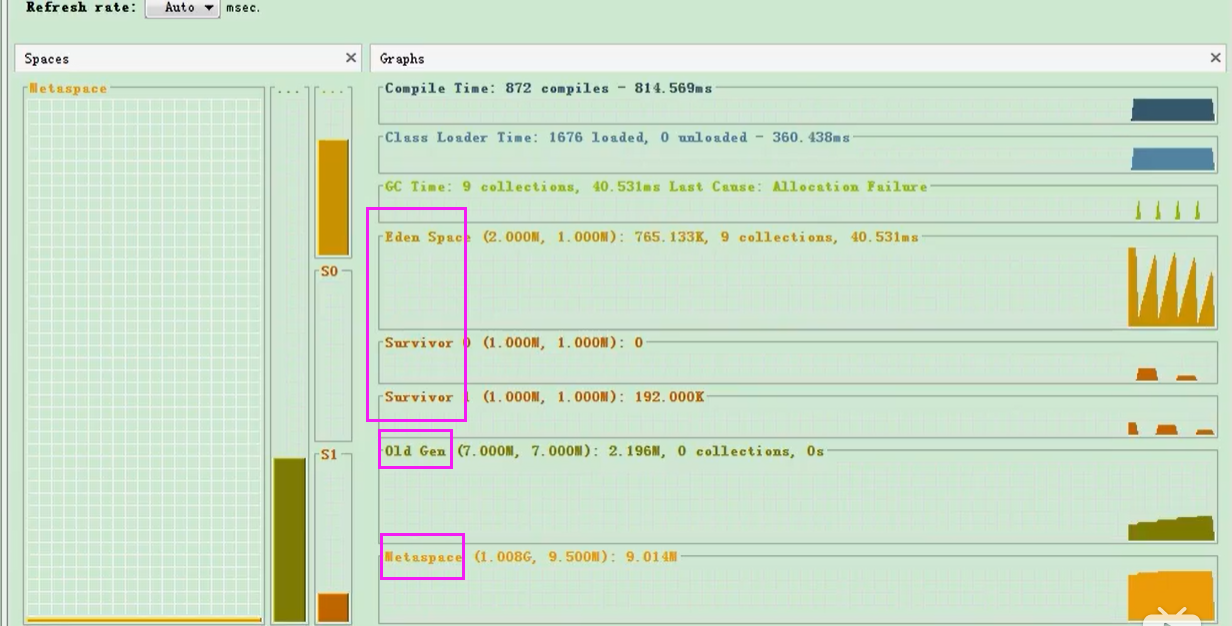Open the Refresh rate Auto dropdown
Screen dimensions: 1232x626
(182, 8)
